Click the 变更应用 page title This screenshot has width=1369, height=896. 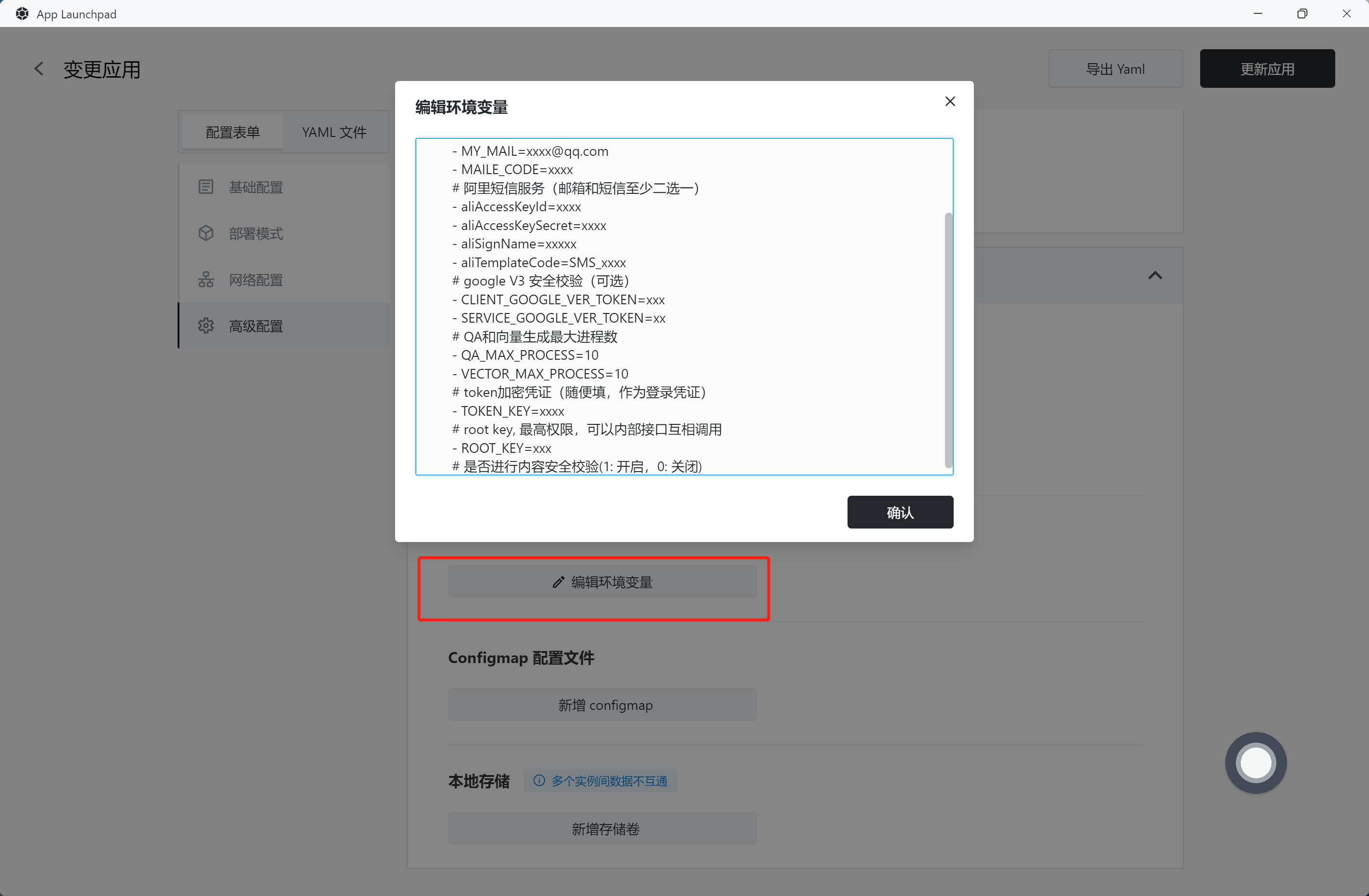pyautogui.click(x=102, y=69)
